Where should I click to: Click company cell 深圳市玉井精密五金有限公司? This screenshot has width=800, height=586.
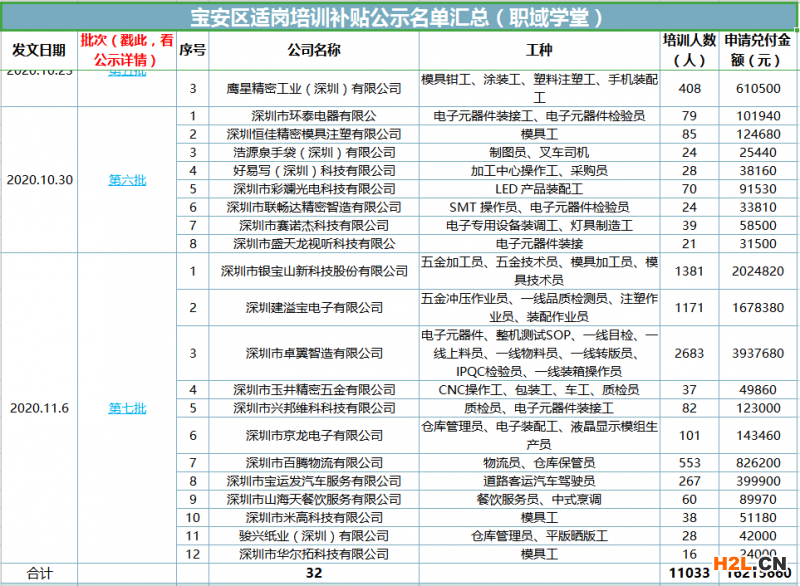[x=314, y=390]
